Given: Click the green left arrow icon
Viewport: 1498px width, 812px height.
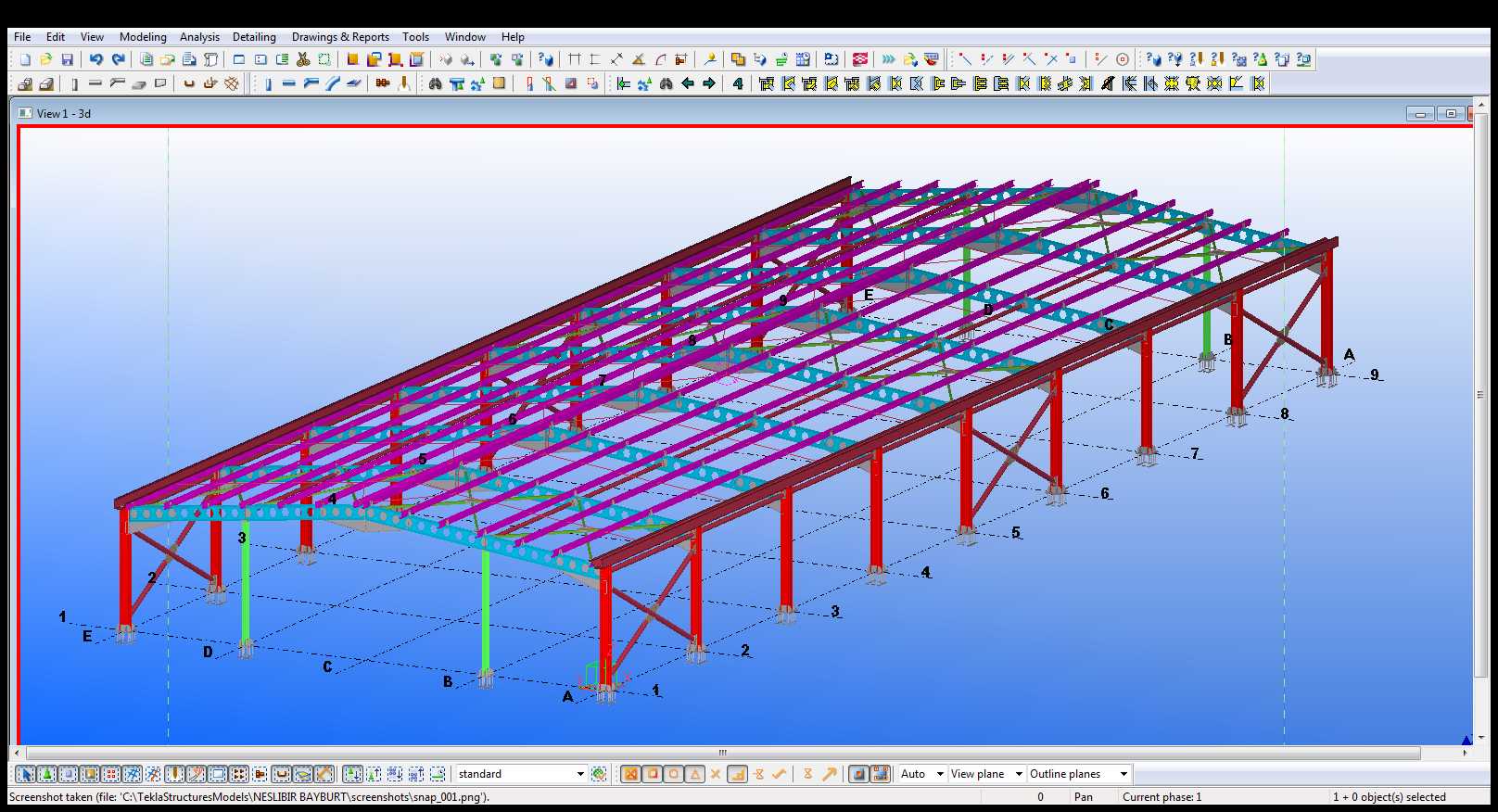Looking at the screenshot, I should [688, 83].
